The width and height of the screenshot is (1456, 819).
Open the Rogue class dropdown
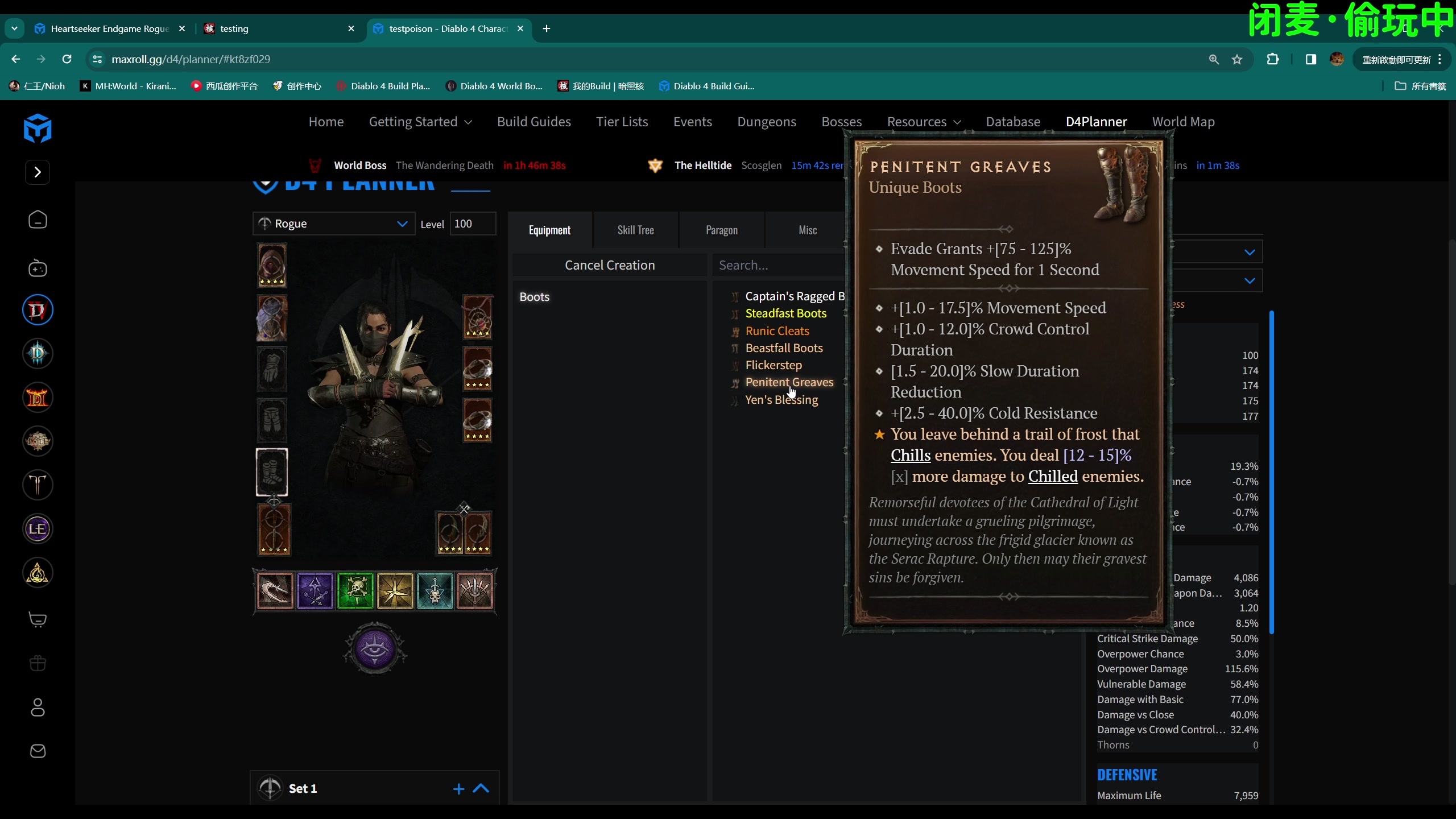pyautogui.click(x=334, y=224)
